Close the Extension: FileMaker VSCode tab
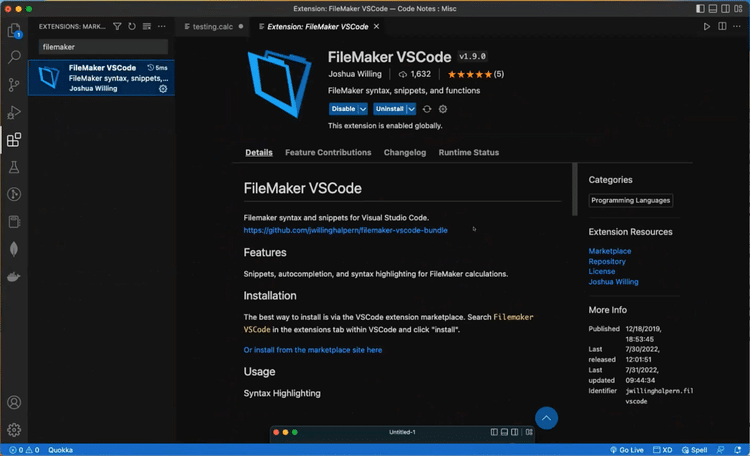 point(376,26)
